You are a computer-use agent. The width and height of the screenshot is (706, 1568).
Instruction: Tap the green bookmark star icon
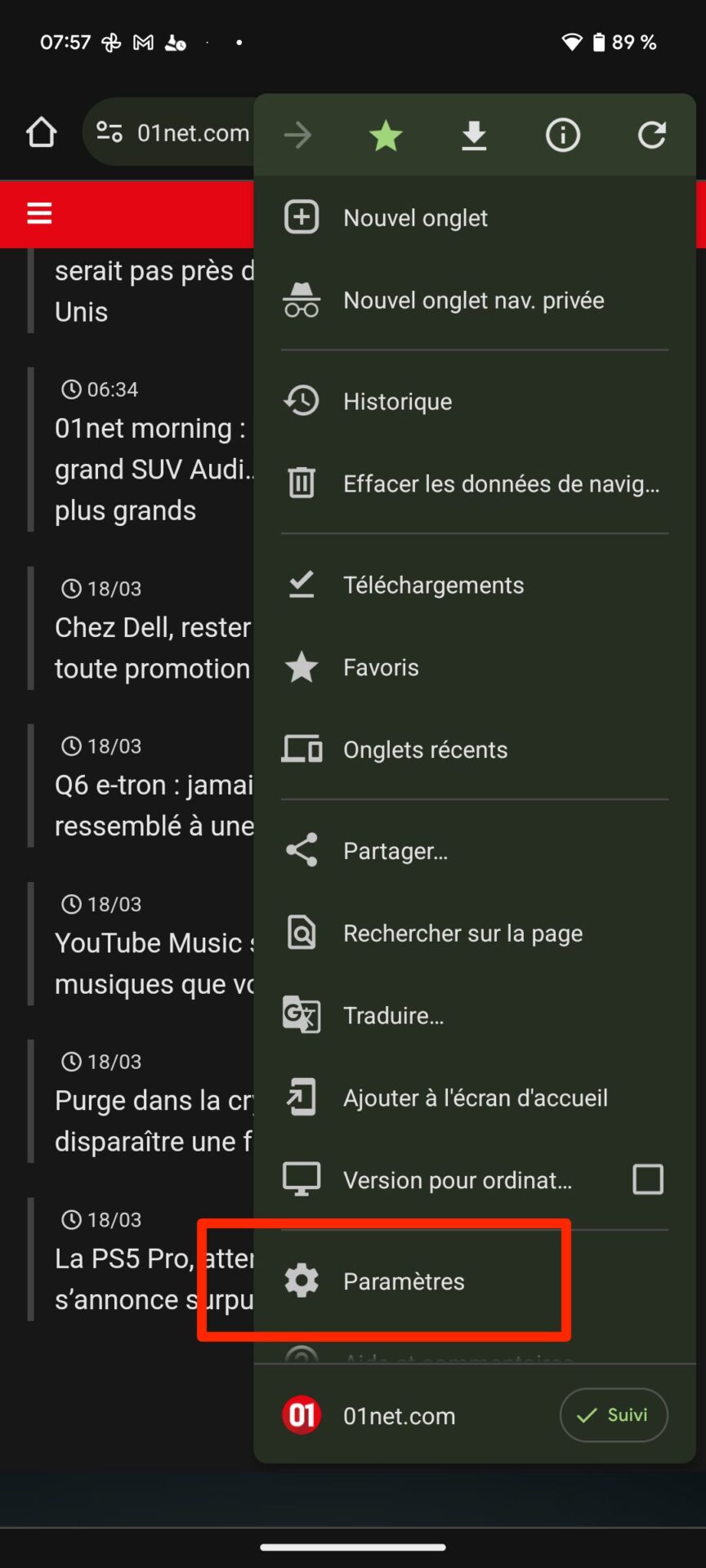[386, 136]
